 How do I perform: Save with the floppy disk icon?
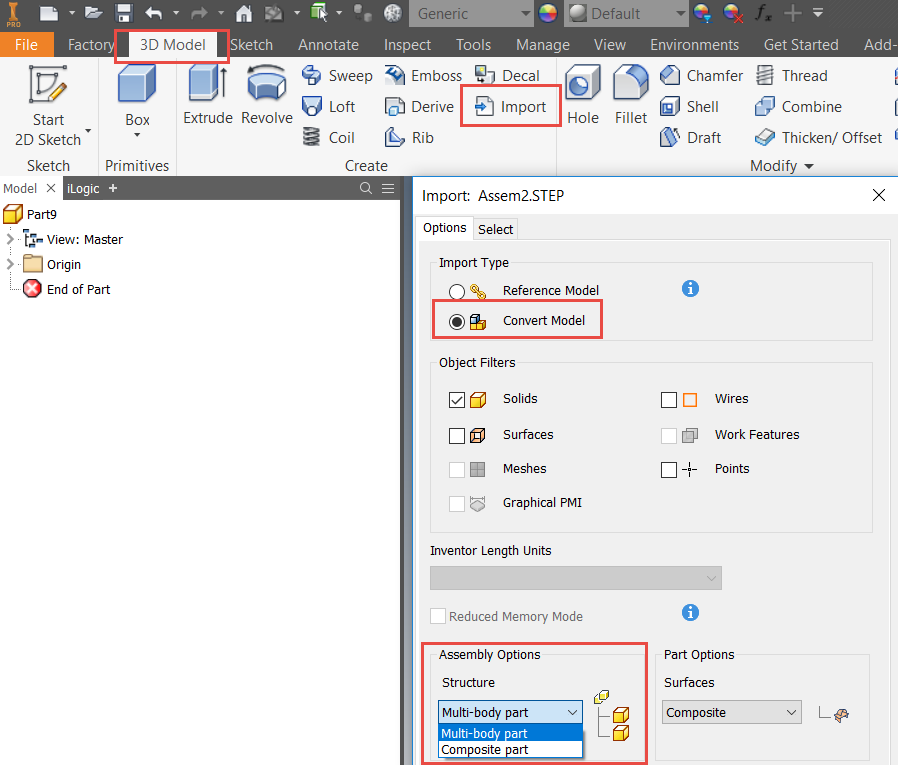point(124,13)
